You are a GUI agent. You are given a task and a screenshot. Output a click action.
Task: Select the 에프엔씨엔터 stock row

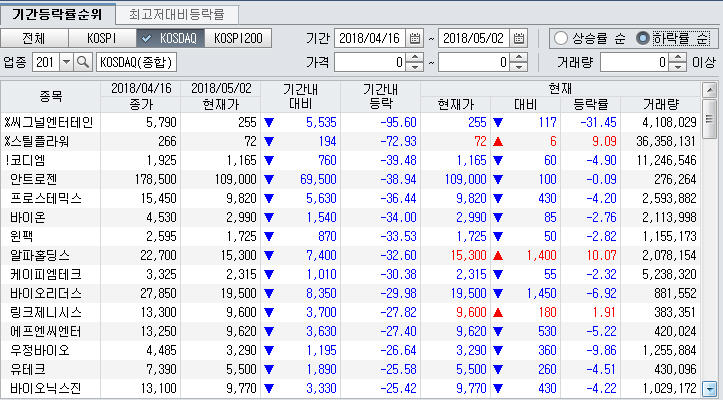(x=350, y=331)
